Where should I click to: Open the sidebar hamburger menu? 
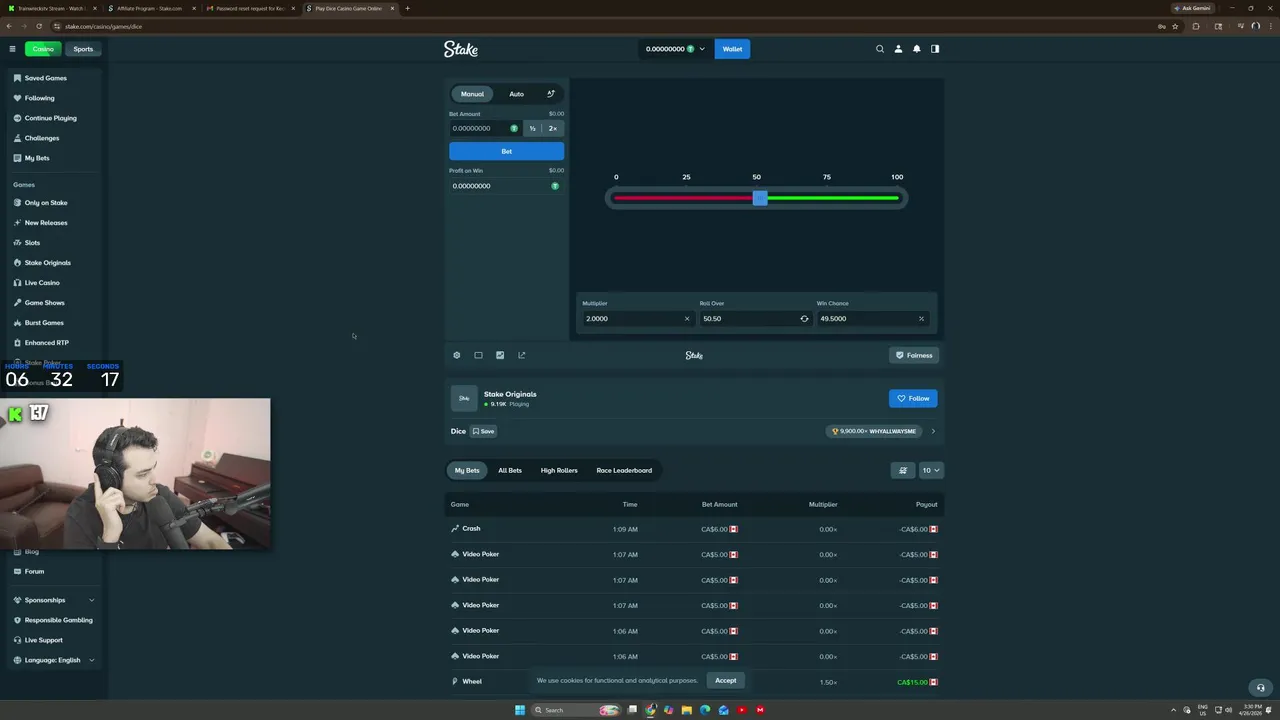[x=12, y=49]
